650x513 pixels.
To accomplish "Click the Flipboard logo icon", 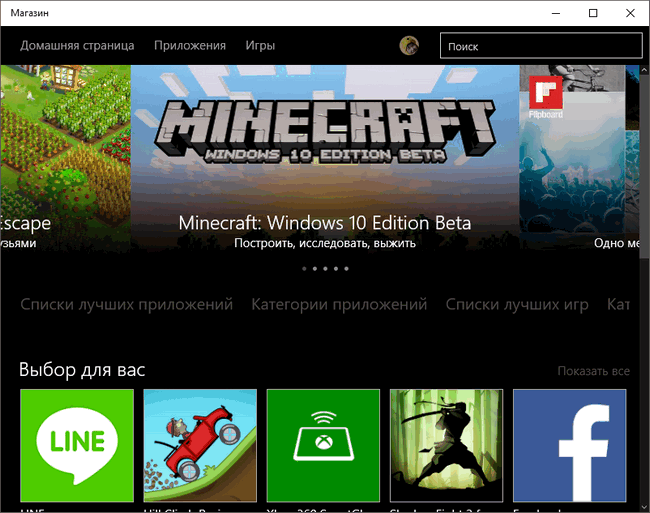I will (546, 92).
